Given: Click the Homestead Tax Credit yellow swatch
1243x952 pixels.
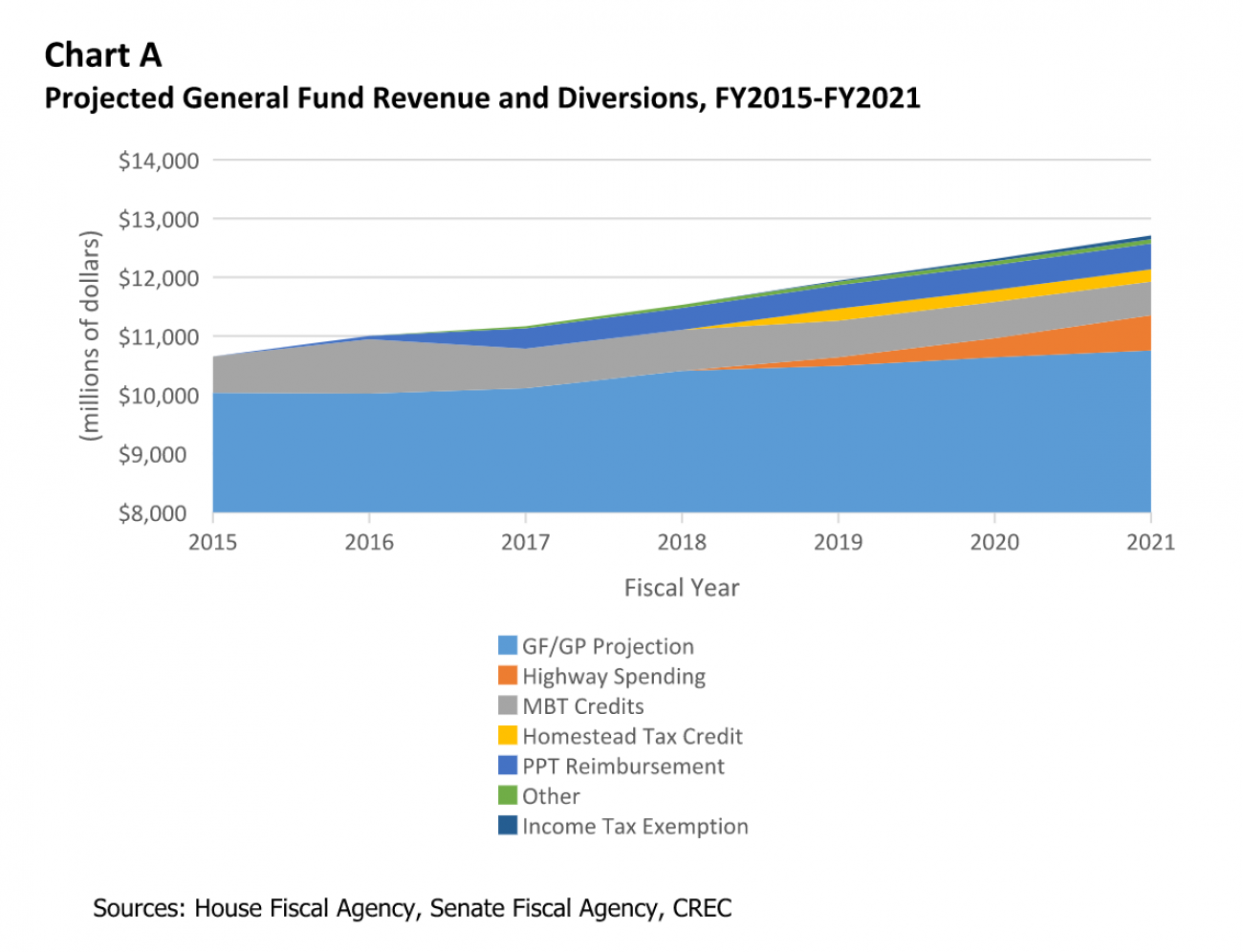Looking at the screenshot, I should (508, 736).
